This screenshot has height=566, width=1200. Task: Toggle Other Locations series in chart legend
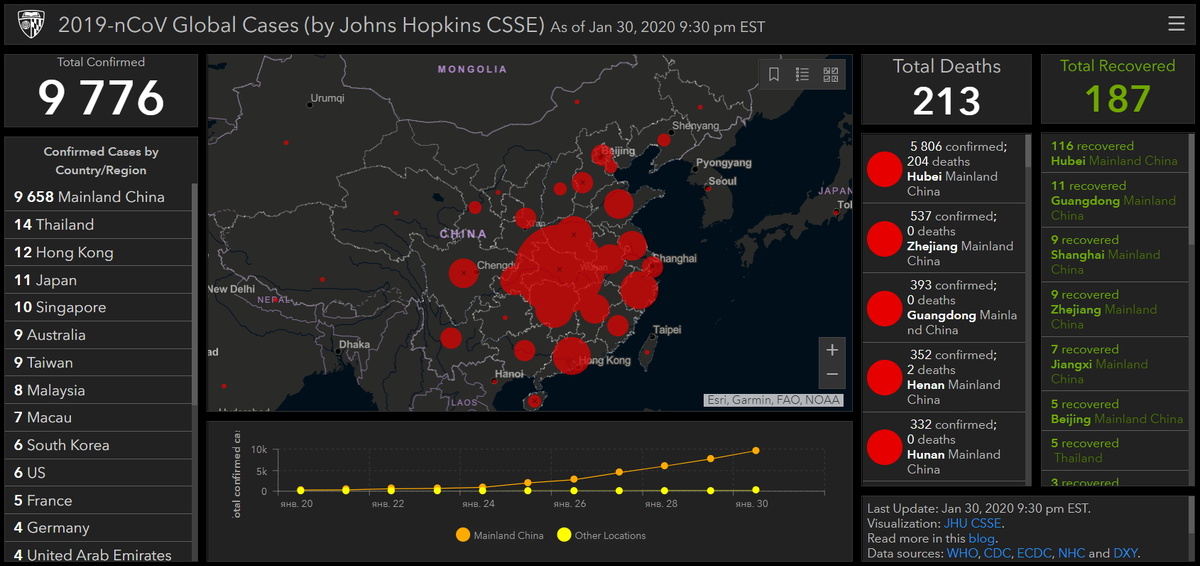601,535
